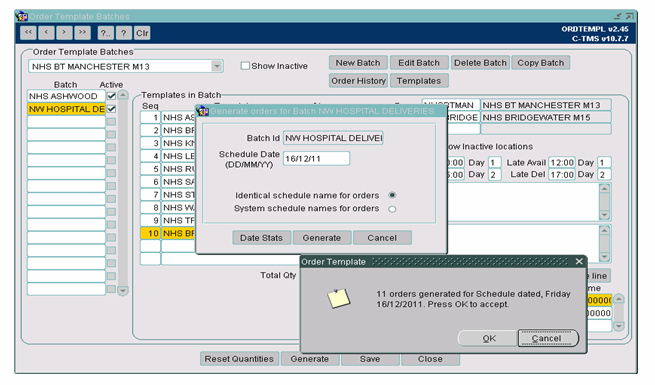The width and height of the screenshot is (655, 385).
Task: Select NHS ASHWOOD batch row
Action: (66, 96)
